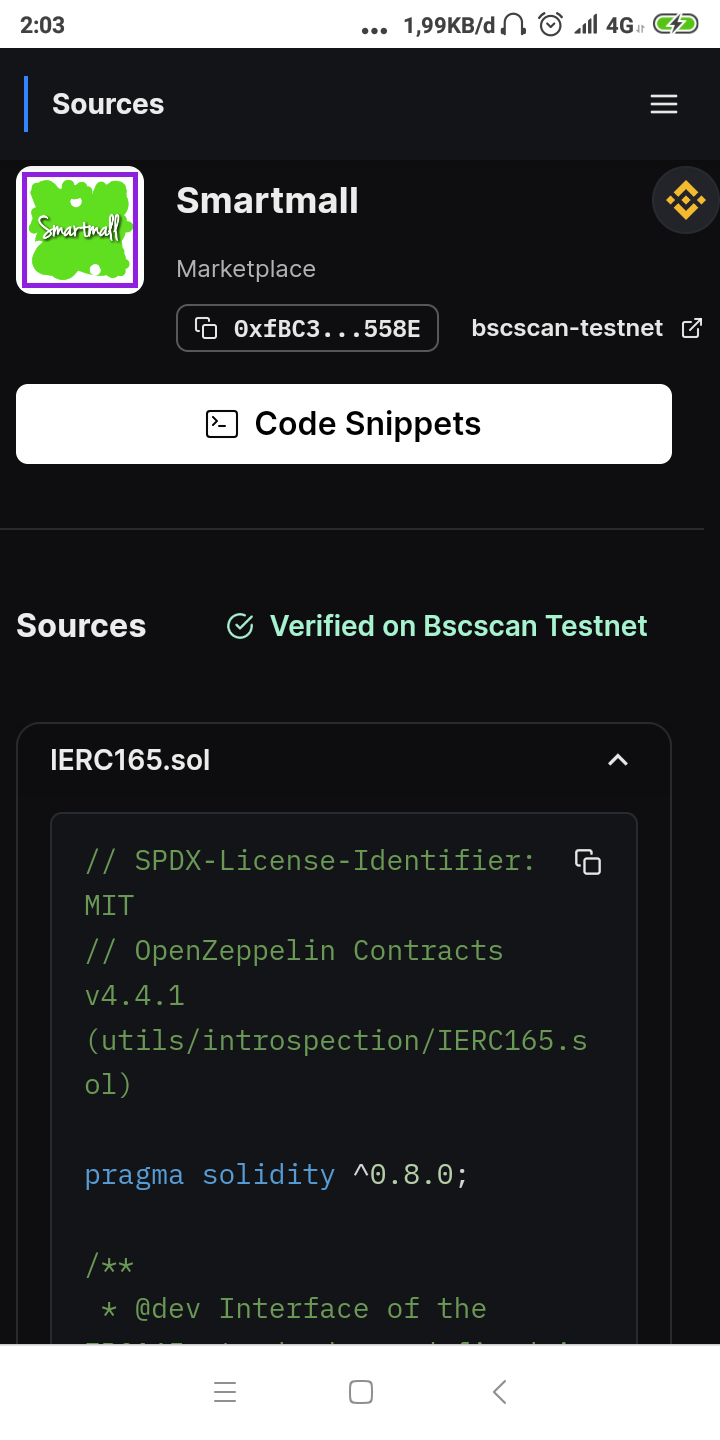Tap the Android back navigation arrow
Image resolution: width=720 pixels, height=1440 pixels.
[500, 1392]
